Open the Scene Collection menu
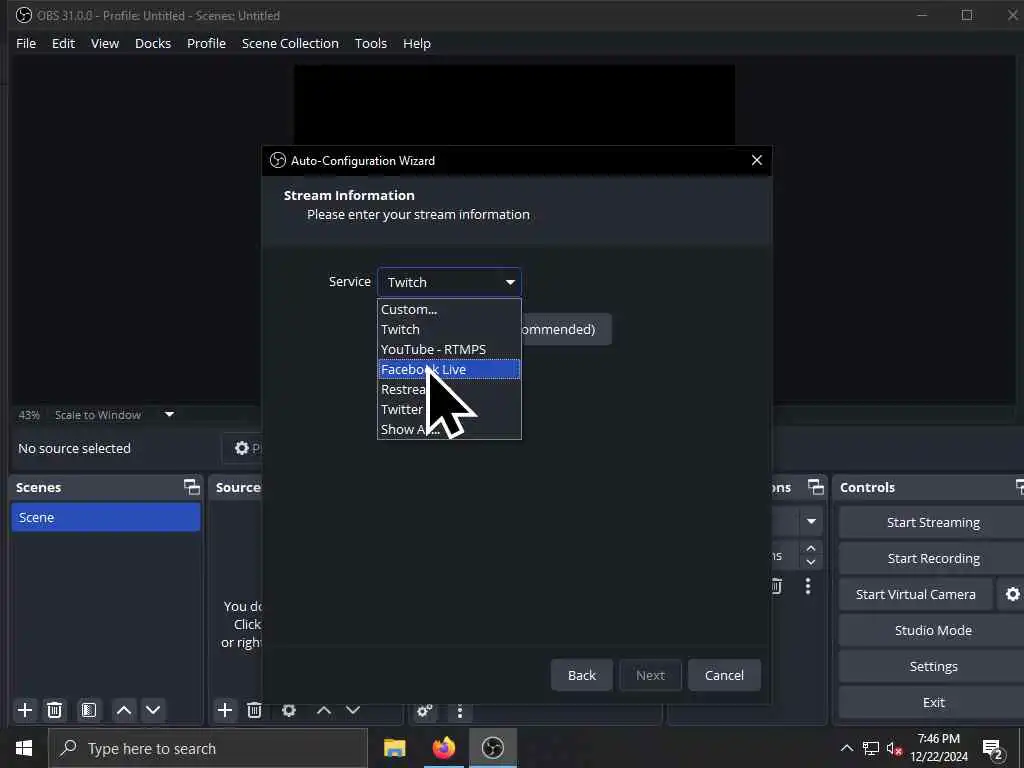Viewport: 1024px width, 768px height. [290, 43]
